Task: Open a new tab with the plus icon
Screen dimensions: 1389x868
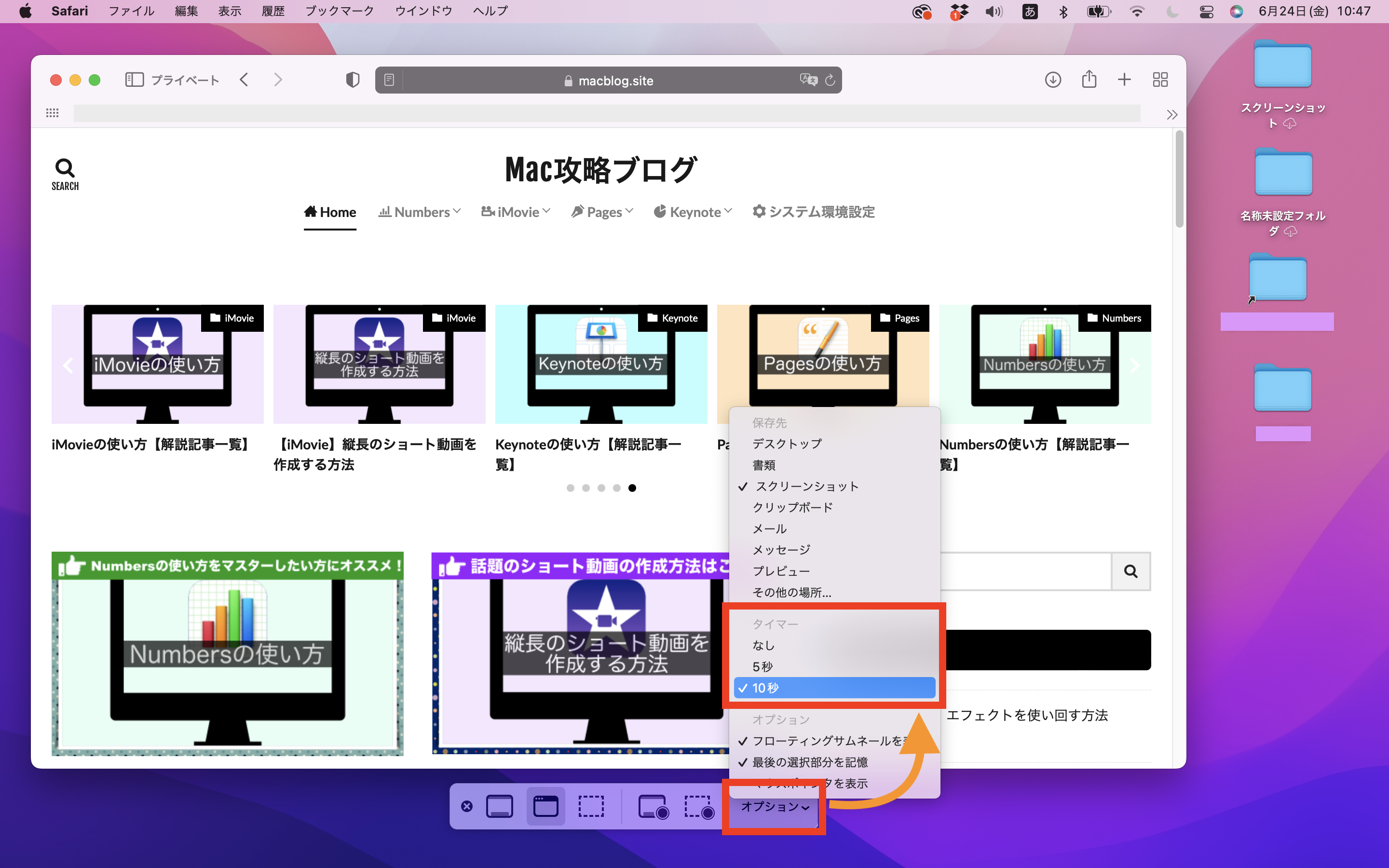Action: 1124,80
